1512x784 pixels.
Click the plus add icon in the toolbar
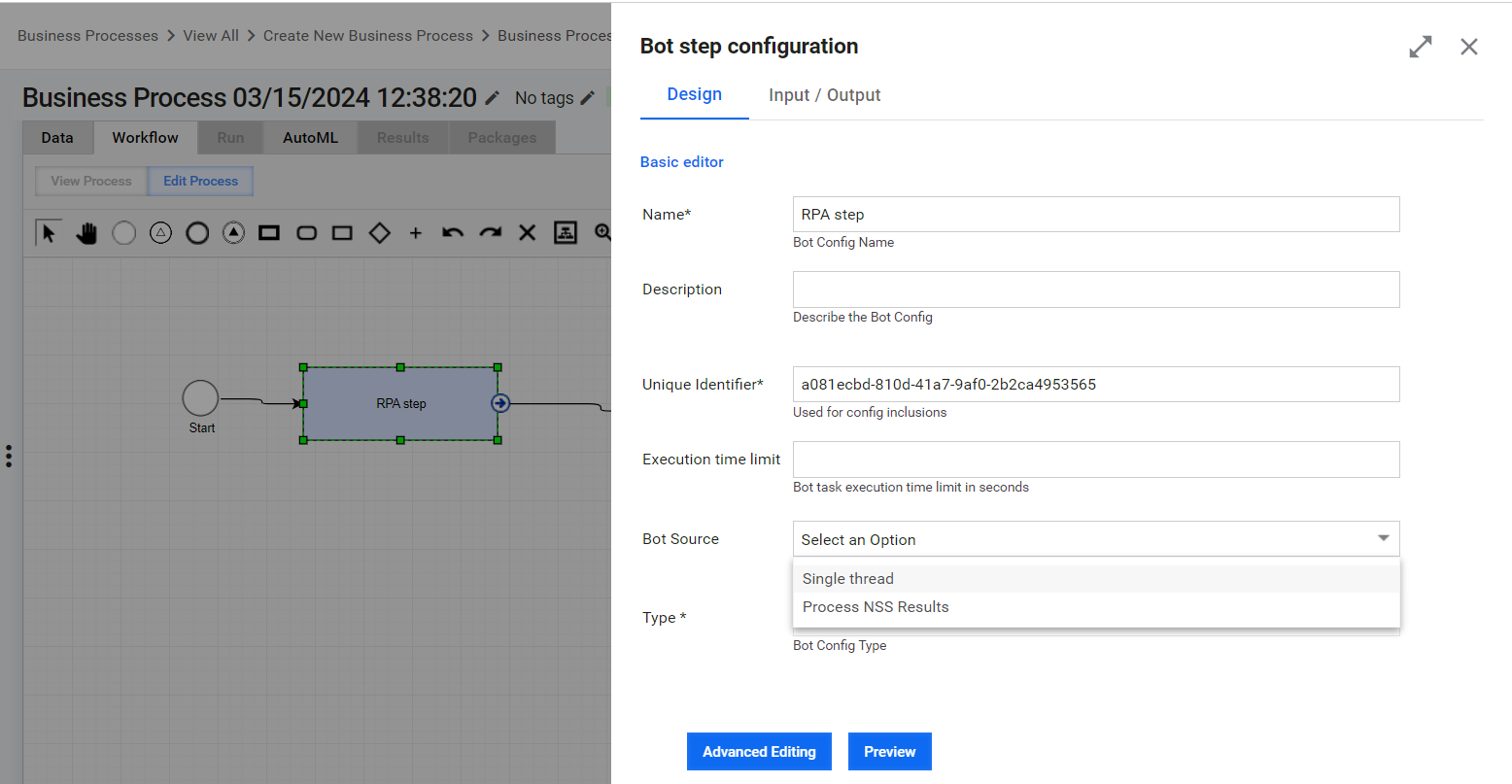click(x=416, y=233)
